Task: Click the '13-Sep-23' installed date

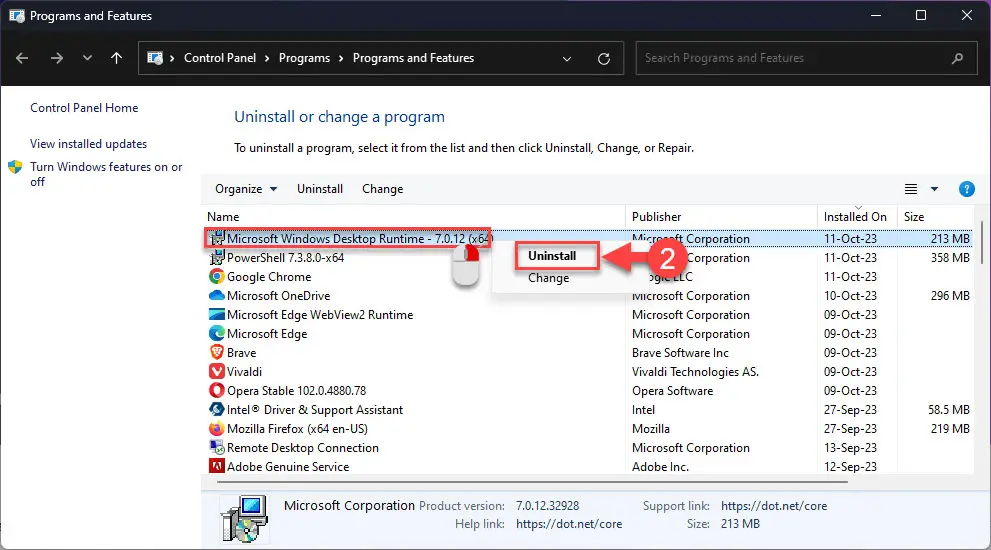Action: (x=850, y=448)
